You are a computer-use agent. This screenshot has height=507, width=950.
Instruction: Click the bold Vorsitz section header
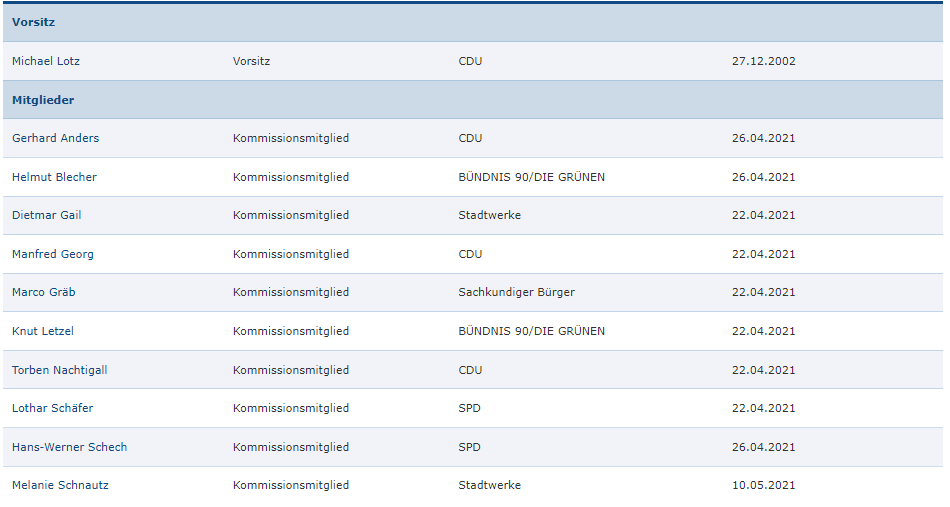coord(34,22)
